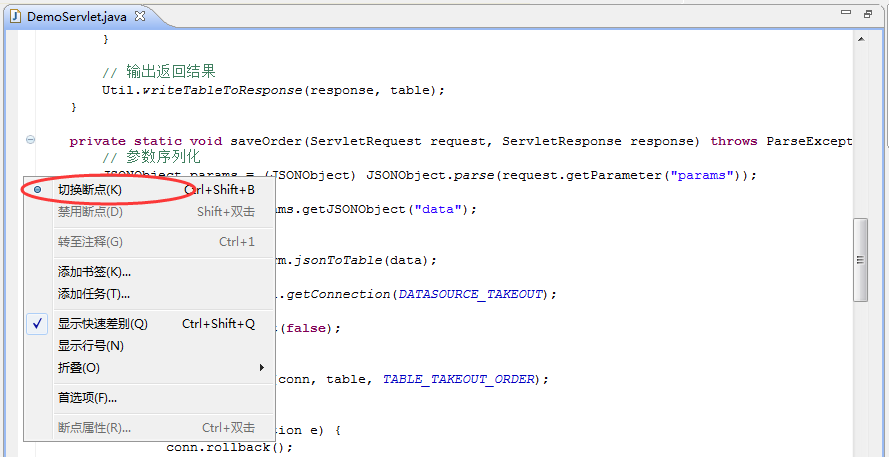Click the saveOrder method name
This screenshot has width=889, height=457.
[x=266, y=141]
